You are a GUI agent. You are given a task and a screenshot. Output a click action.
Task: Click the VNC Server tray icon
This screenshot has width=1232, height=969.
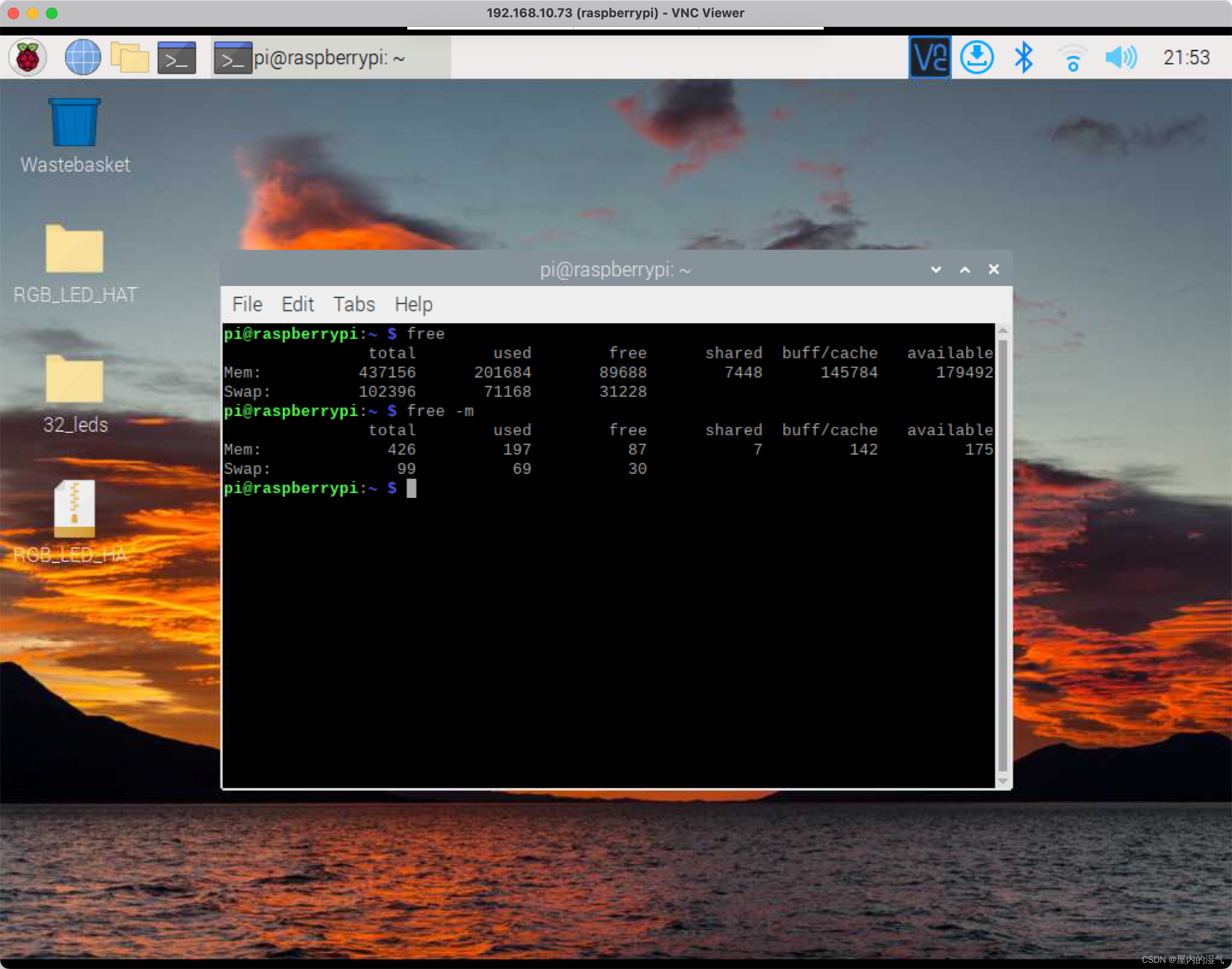click(929, 58)
